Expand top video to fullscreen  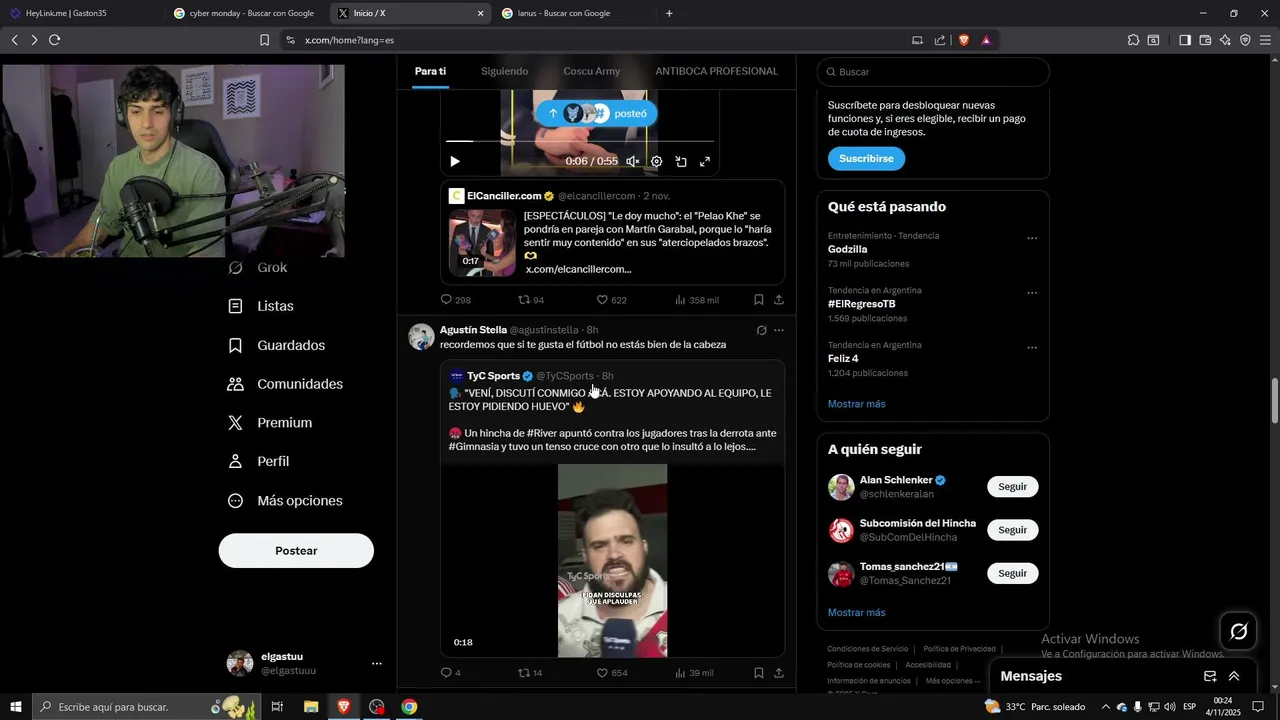705,161
